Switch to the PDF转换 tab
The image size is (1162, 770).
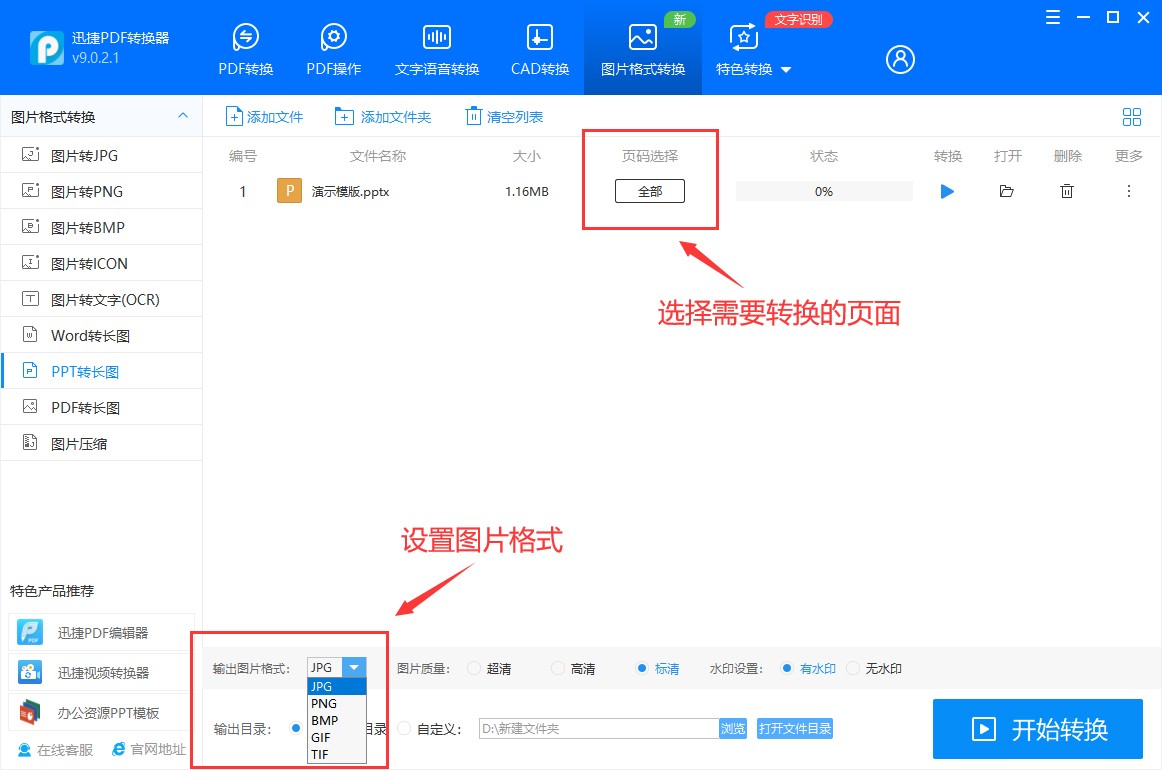(245, 47)
